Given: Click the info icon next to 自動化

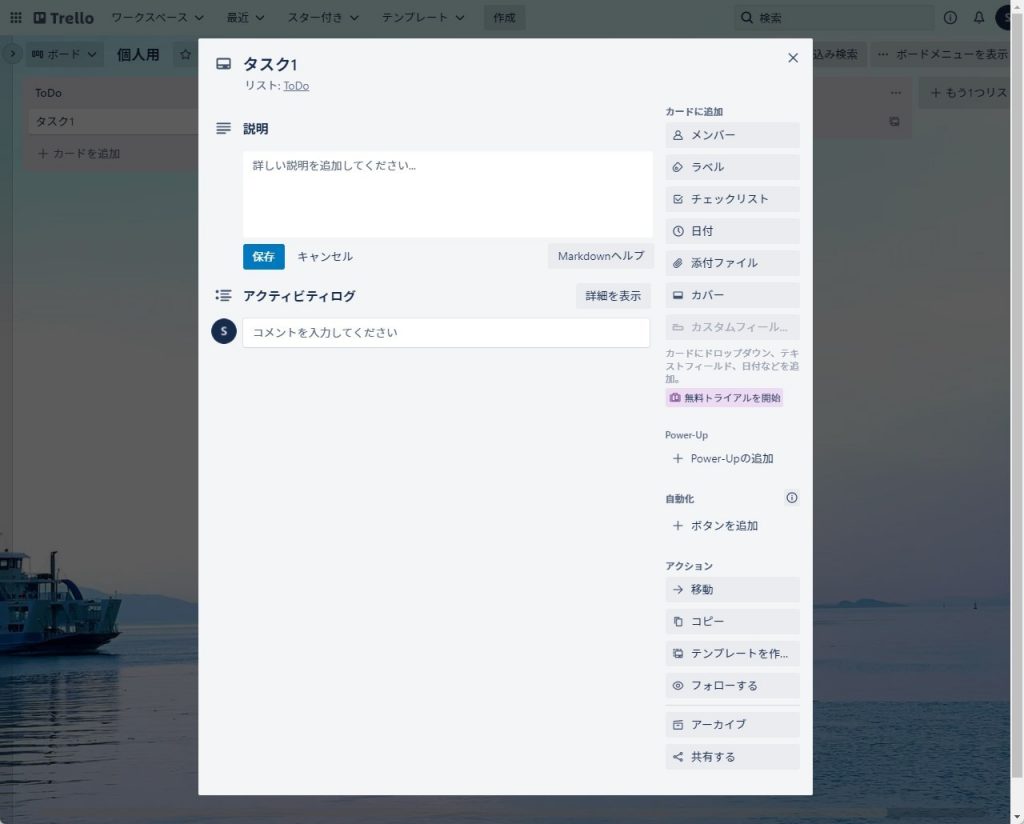Looking at the screenshot, I should point(792,498).
